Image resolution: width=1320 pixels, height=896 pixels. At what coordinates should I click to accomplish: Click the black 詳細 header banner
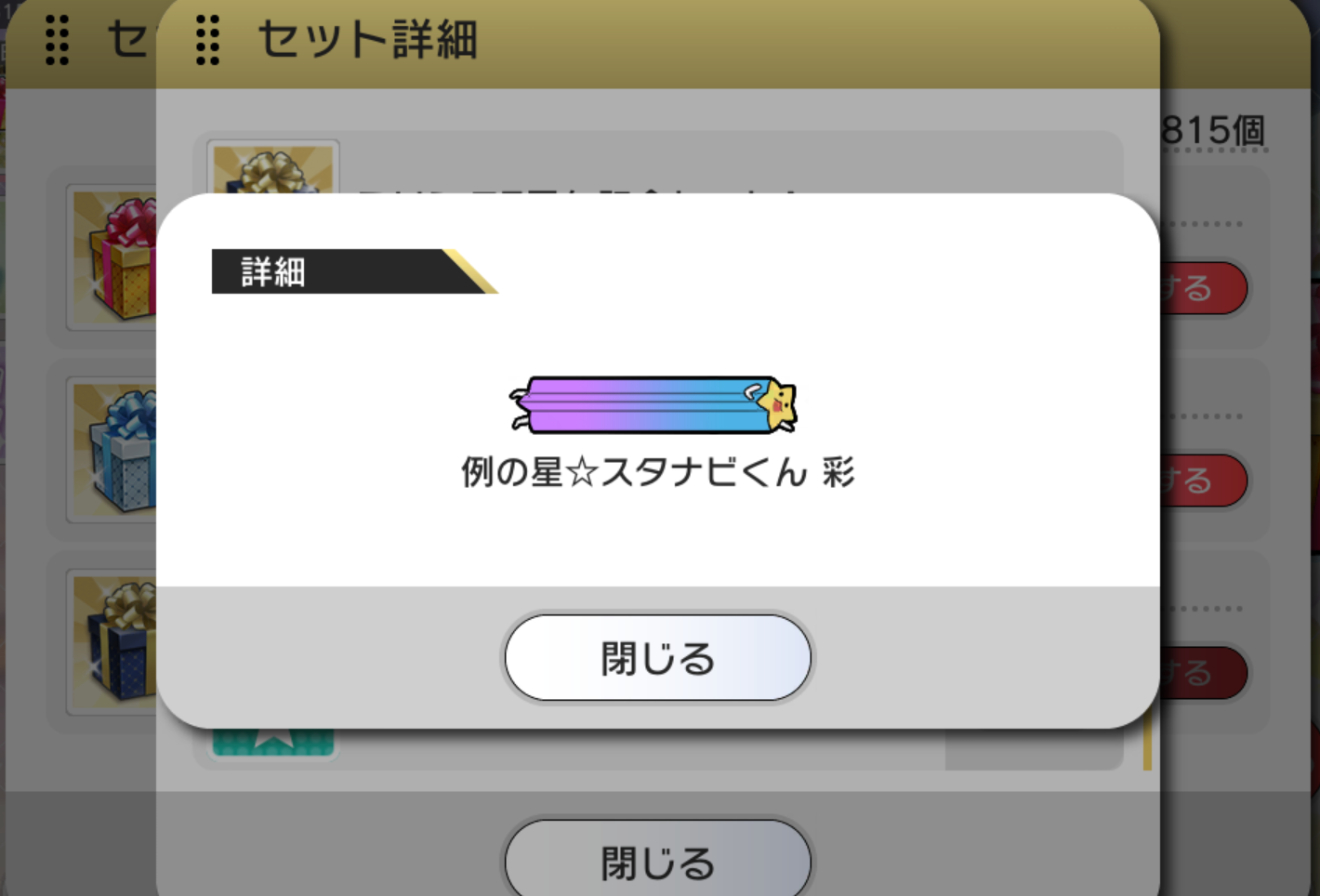point(353,271)
